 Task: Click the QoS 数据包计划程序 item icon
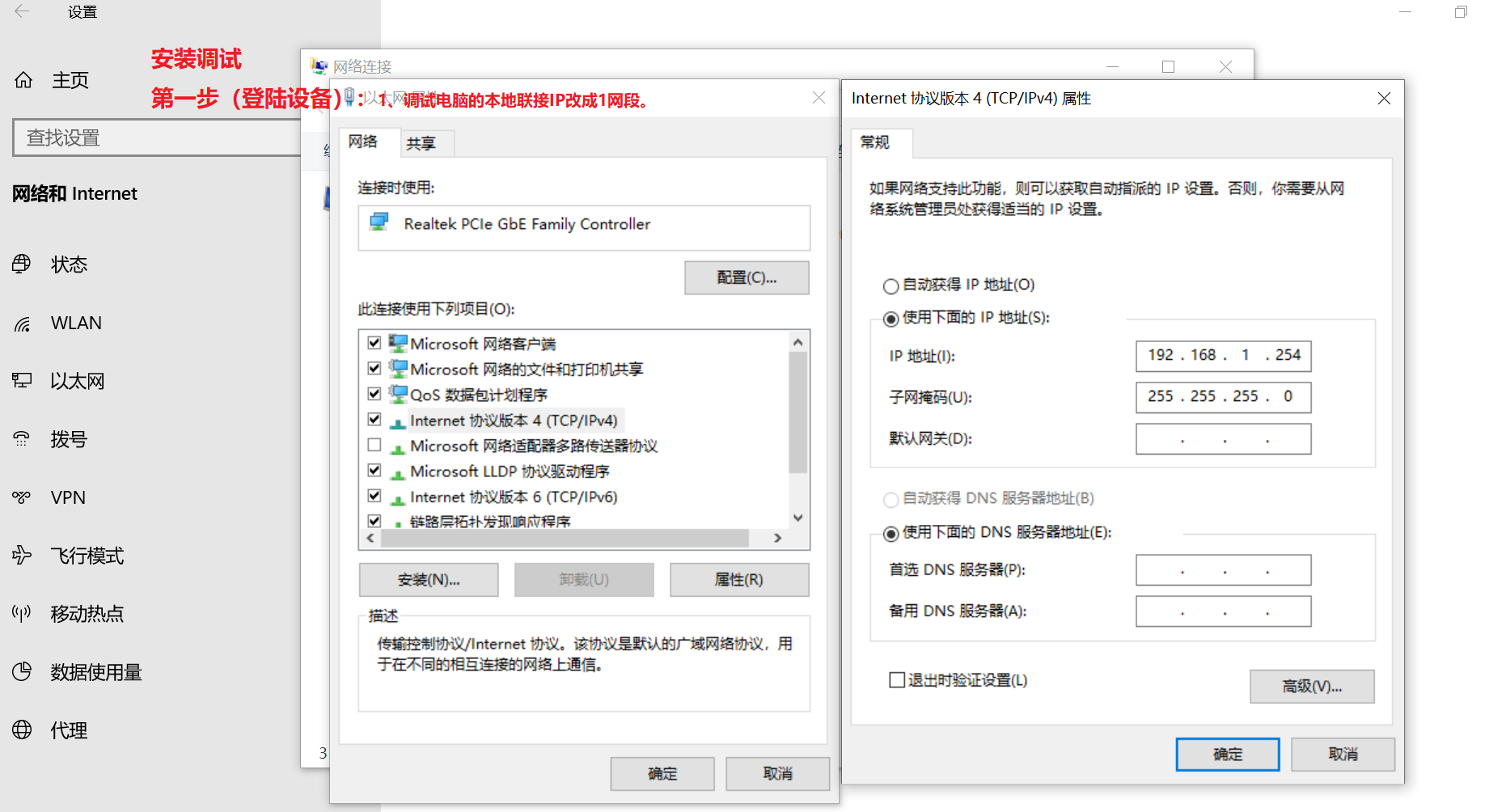[398, 394]
